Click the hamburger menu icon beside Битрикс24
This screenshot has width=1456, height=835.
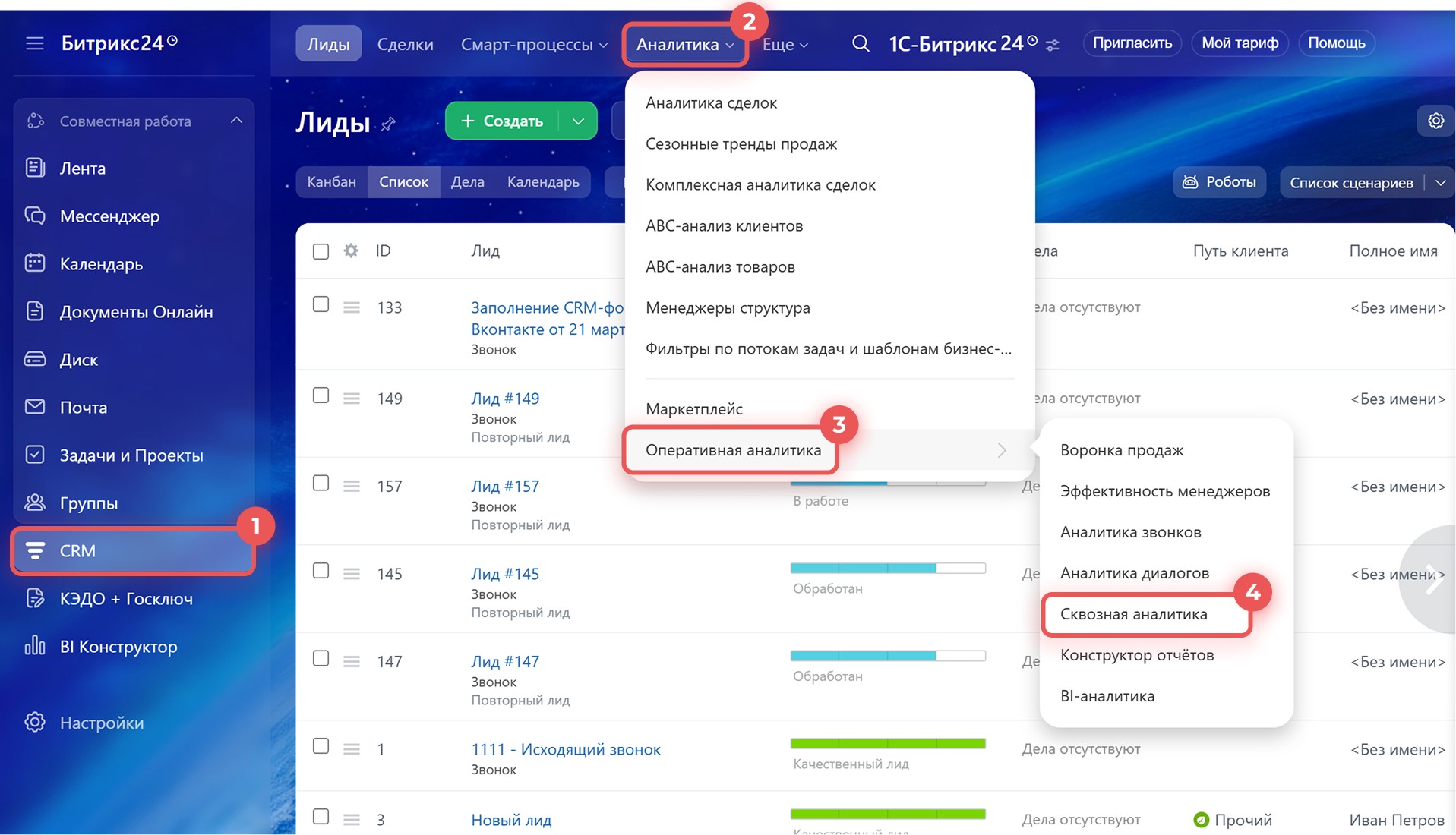pos(35,43)
